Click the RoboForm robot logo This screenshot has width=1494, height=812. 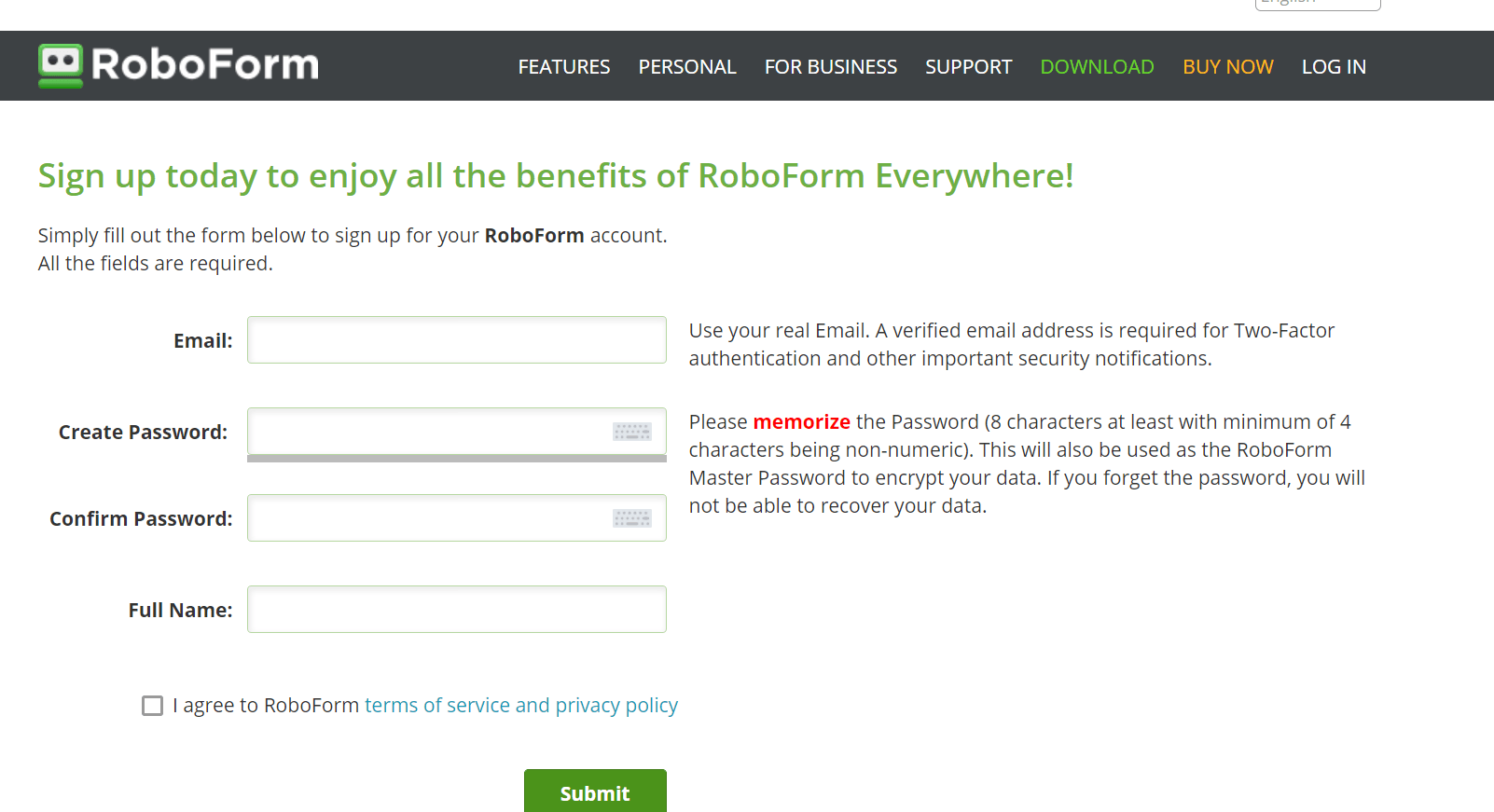point(59,65)
